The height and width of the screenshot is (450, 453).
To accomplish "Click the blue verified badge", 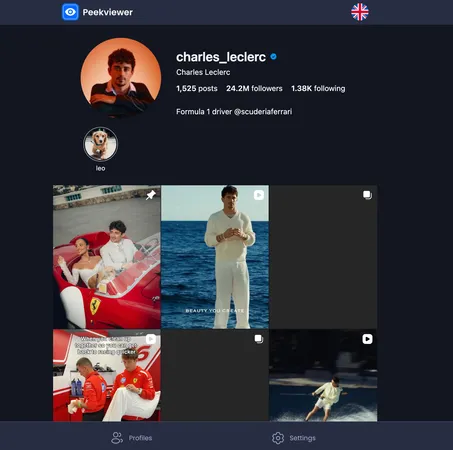I will coord(273,57).
